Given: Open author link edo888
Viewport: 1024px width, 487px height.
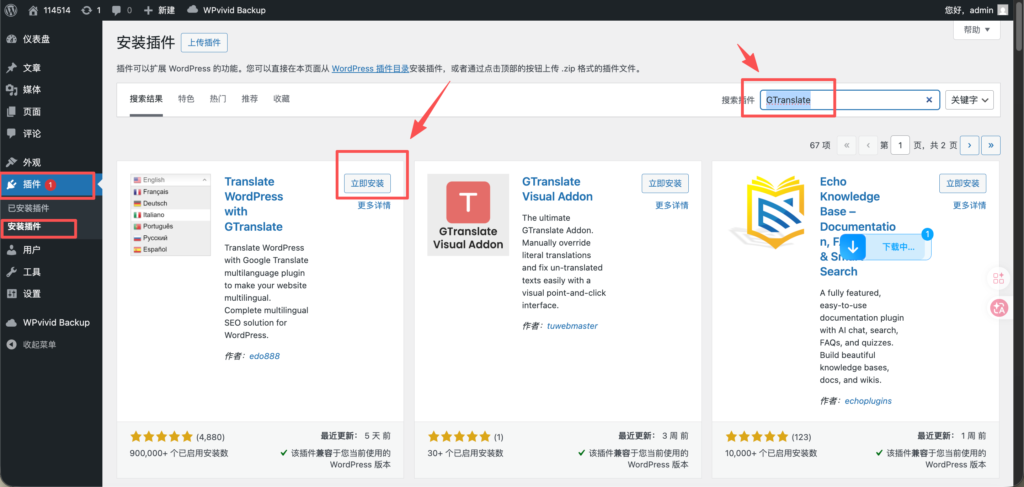Looking at the screenshot, I should (x=264, y=356).
